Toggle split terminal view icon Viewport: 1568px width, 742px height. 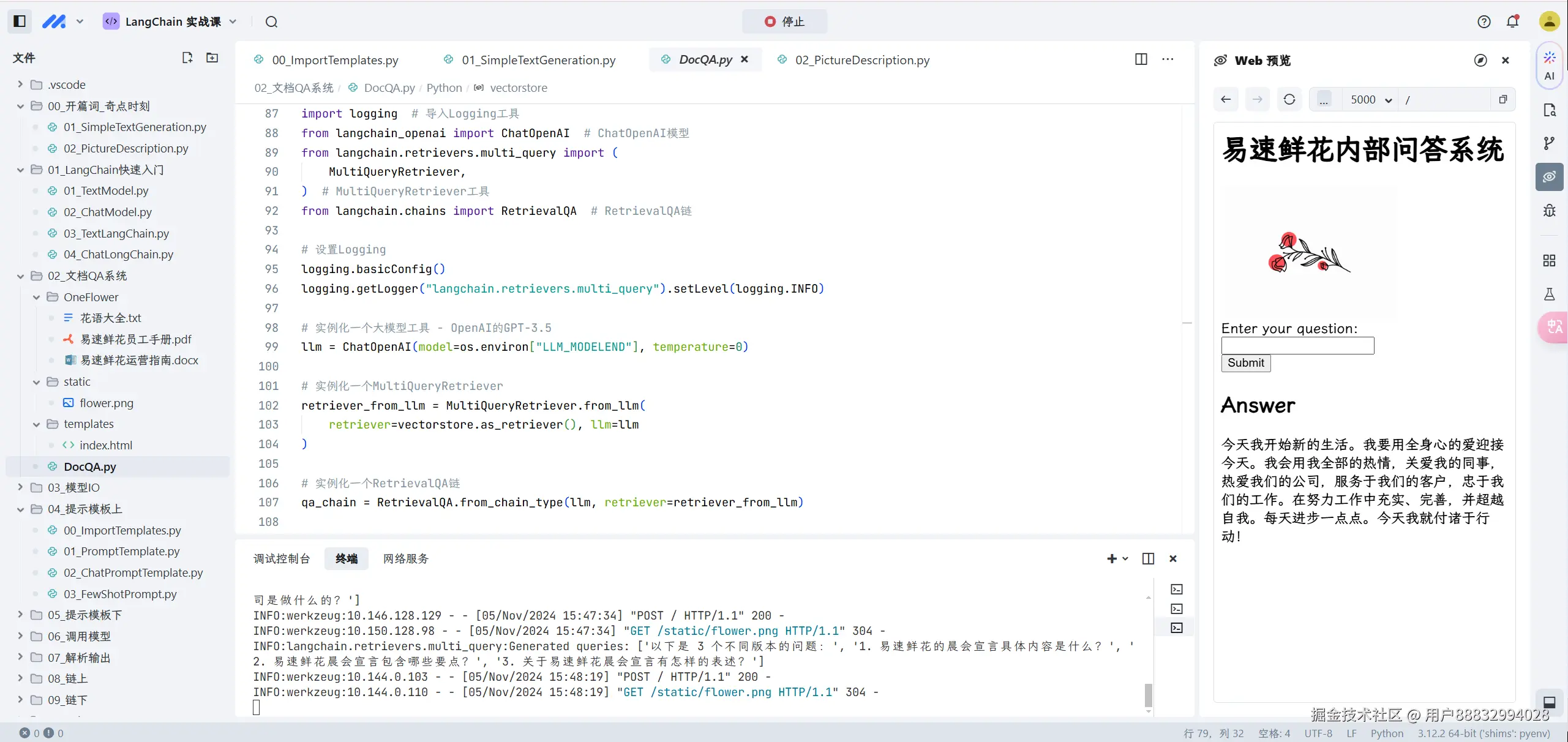1148,558
